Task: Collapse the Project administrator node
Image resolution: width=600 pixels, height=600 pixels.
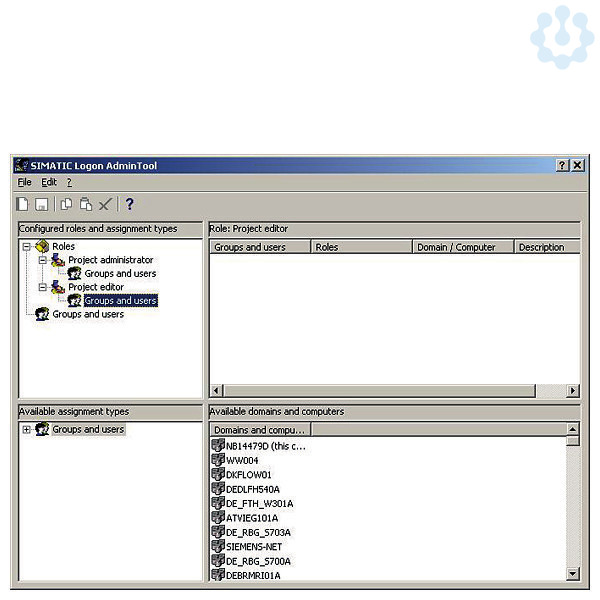Action: (x=43, y=260)
